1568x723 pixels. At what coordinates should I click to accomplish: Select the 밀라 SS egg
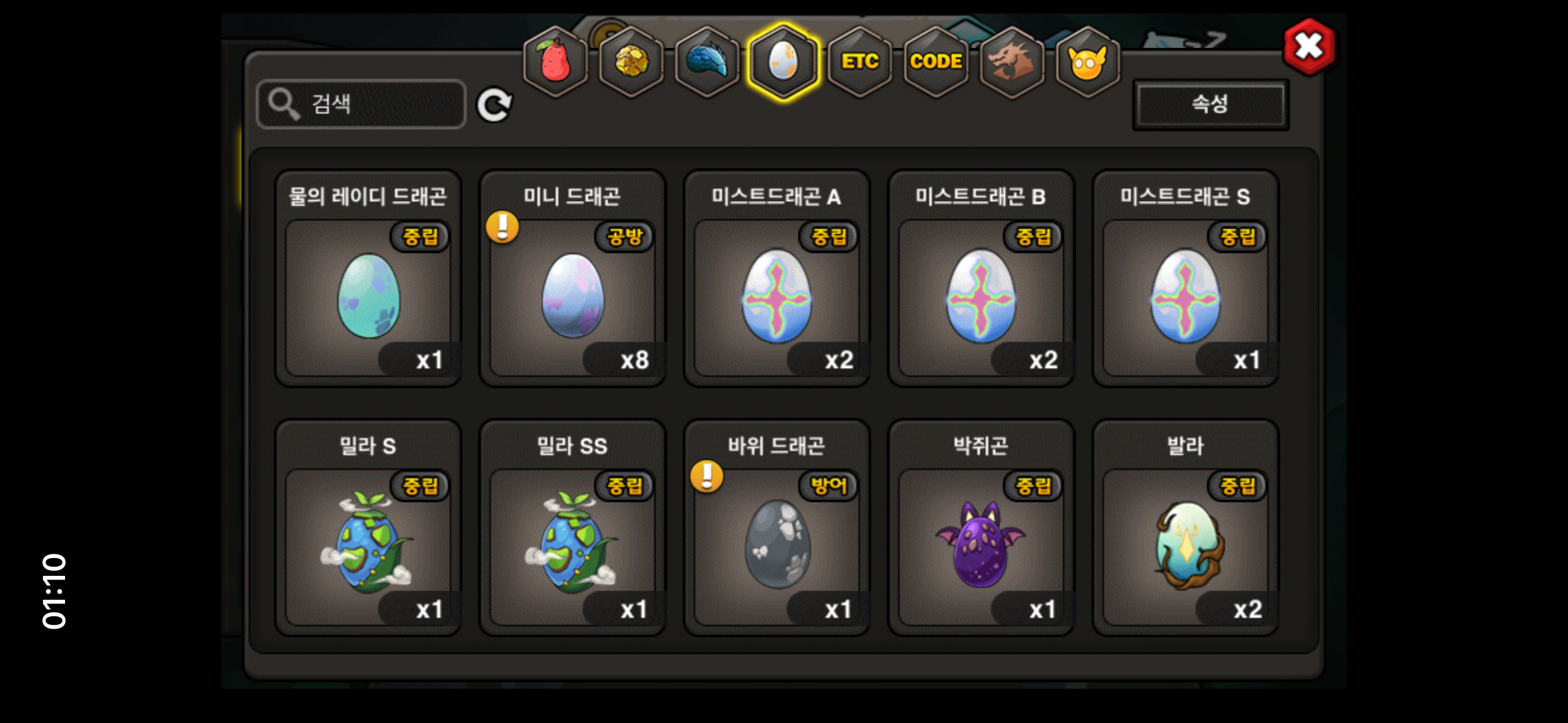tap(572, 527)
